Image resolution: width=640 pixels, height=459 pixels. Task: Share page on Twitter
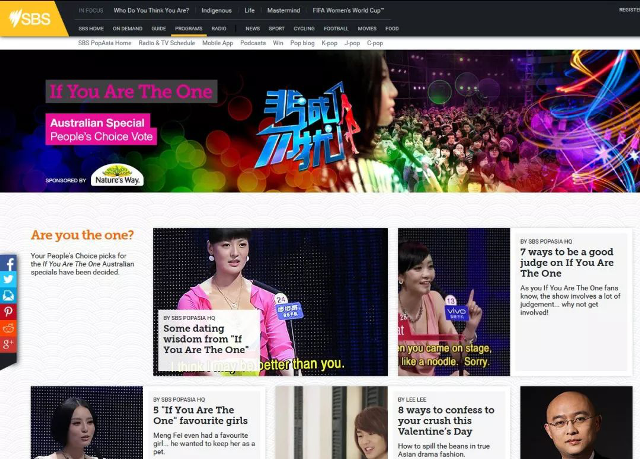click(x=9, y=280)
